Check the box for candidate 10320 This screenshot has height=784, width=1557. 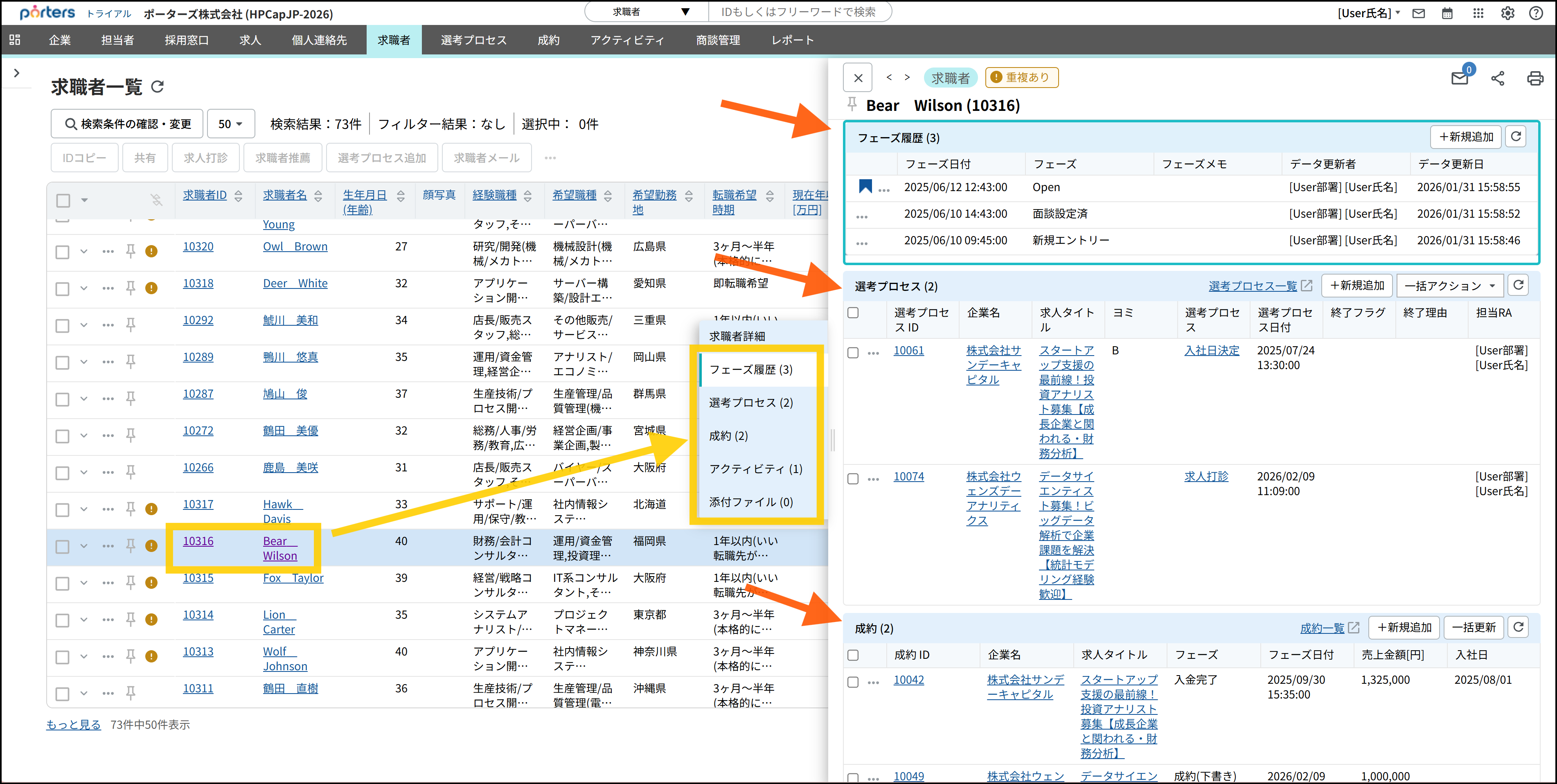click(x=62, y=252)
